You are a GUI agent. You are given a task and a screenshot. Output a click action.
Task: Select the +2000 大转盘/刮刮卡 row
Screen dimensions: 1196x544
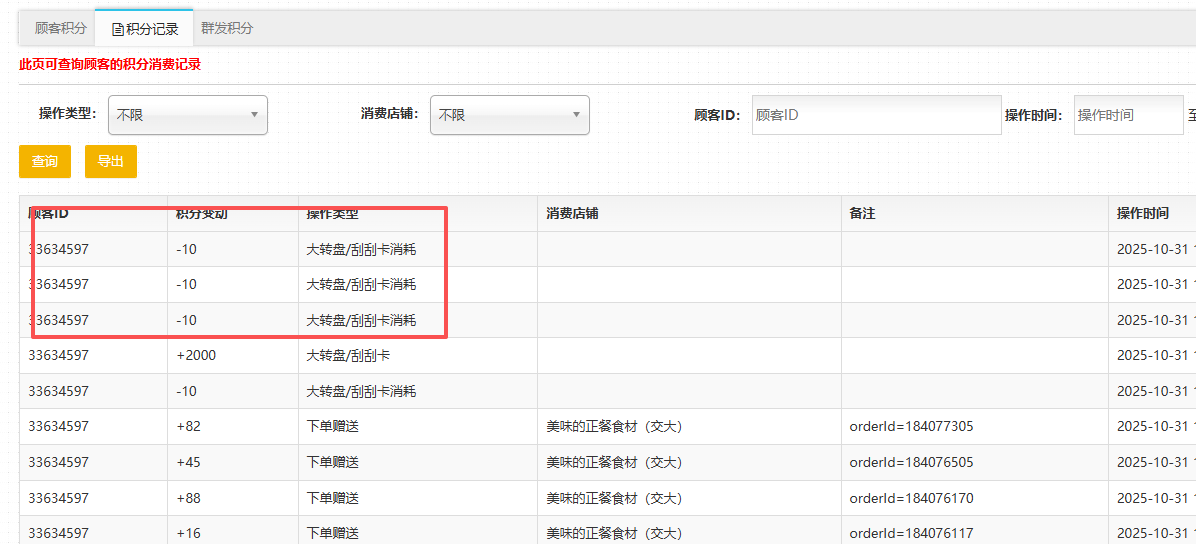[x=360, y=355]
